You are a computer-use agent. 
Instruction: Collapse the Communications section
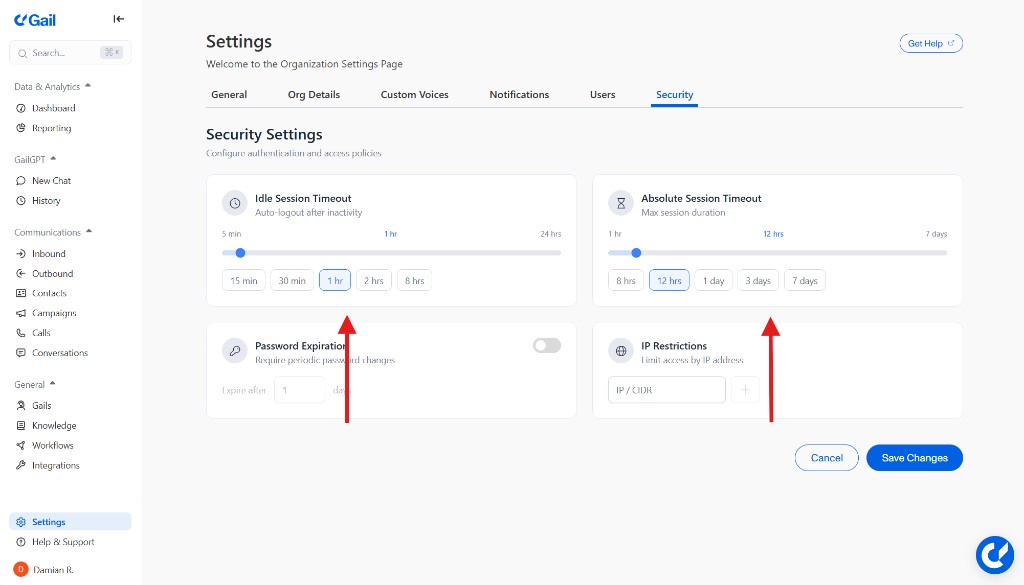88,232
